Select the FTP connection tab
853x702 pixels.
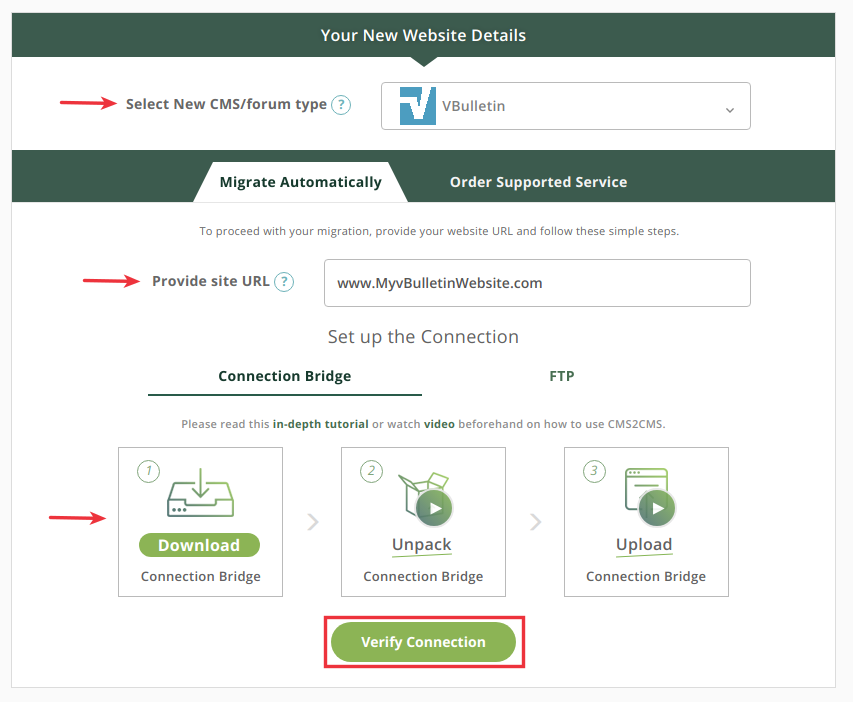(561, 377)
